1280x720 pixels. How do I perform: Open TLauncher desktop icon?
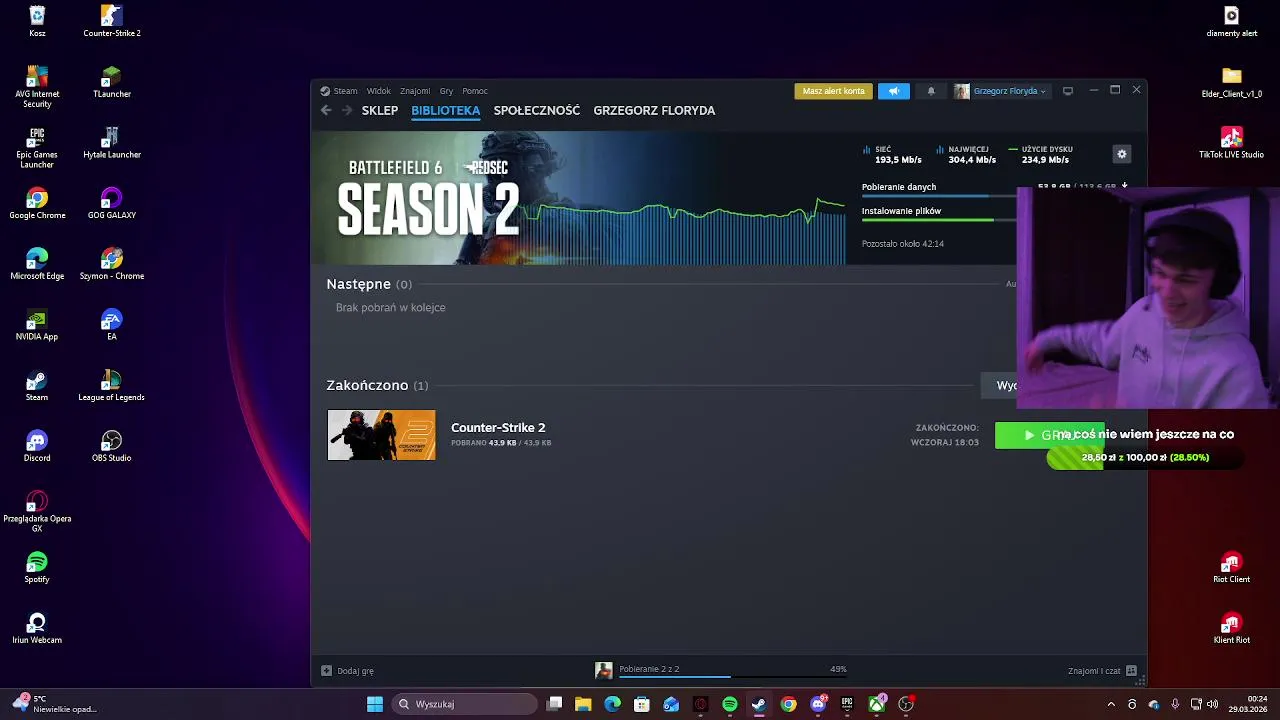112,82
